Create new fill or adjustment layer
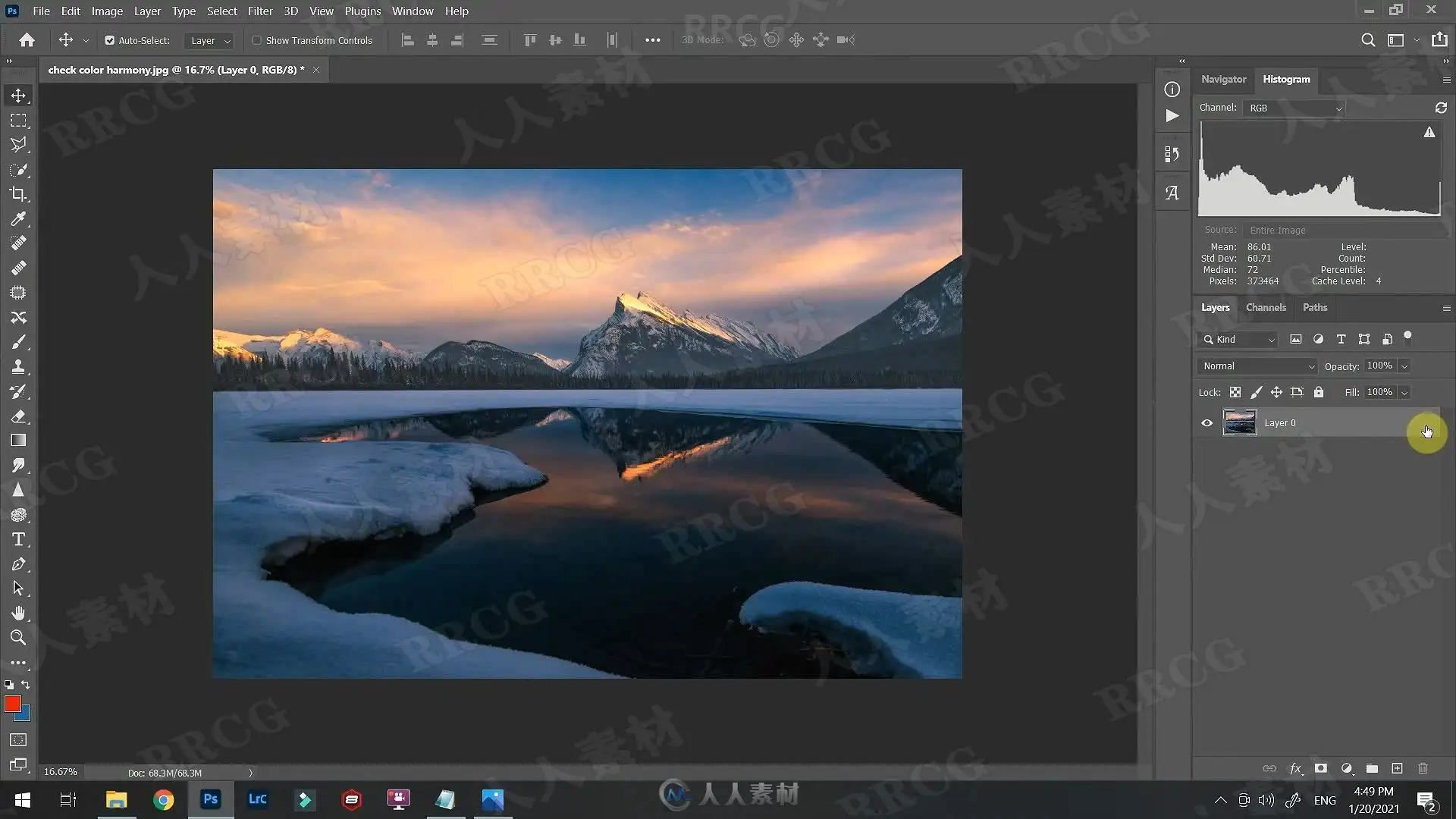 click(x=1347, y=768)
